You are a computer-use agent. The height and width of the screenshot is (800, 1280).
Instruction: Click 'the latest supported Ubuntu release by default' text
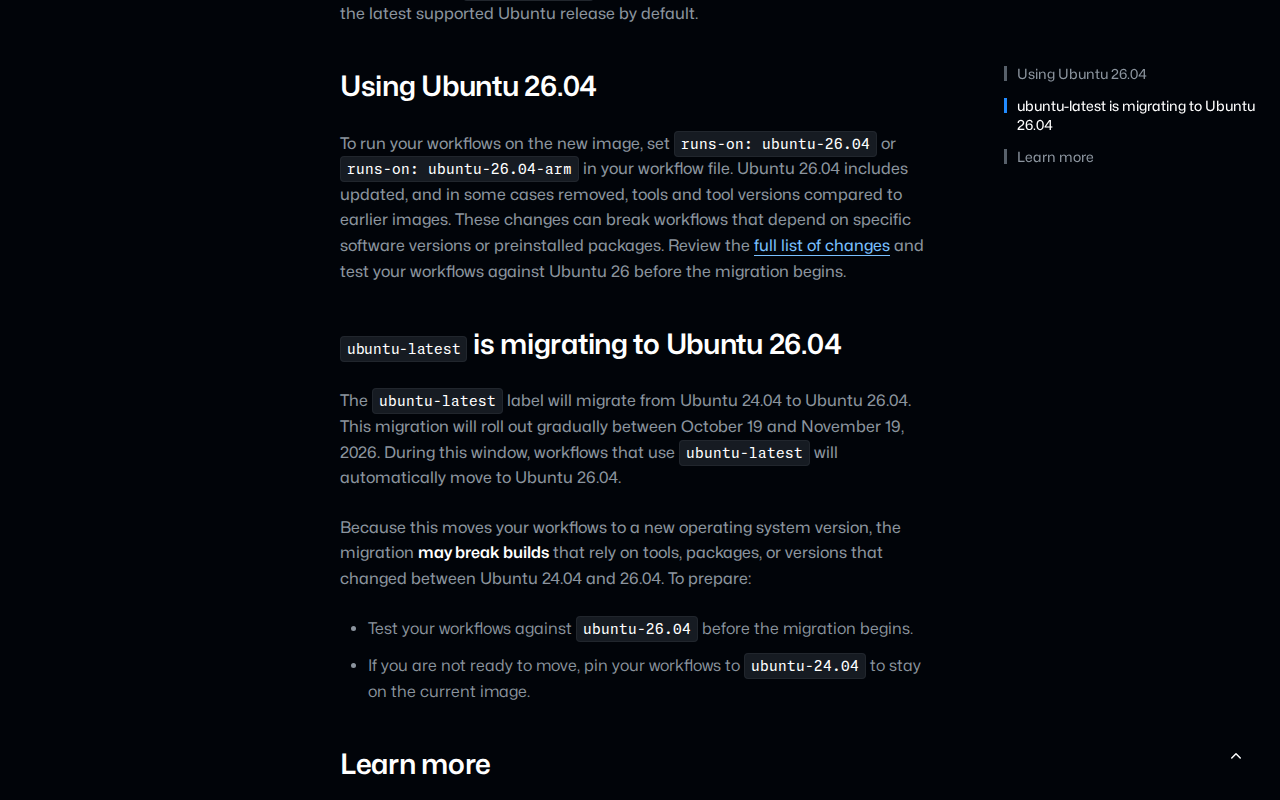point(519,14)
